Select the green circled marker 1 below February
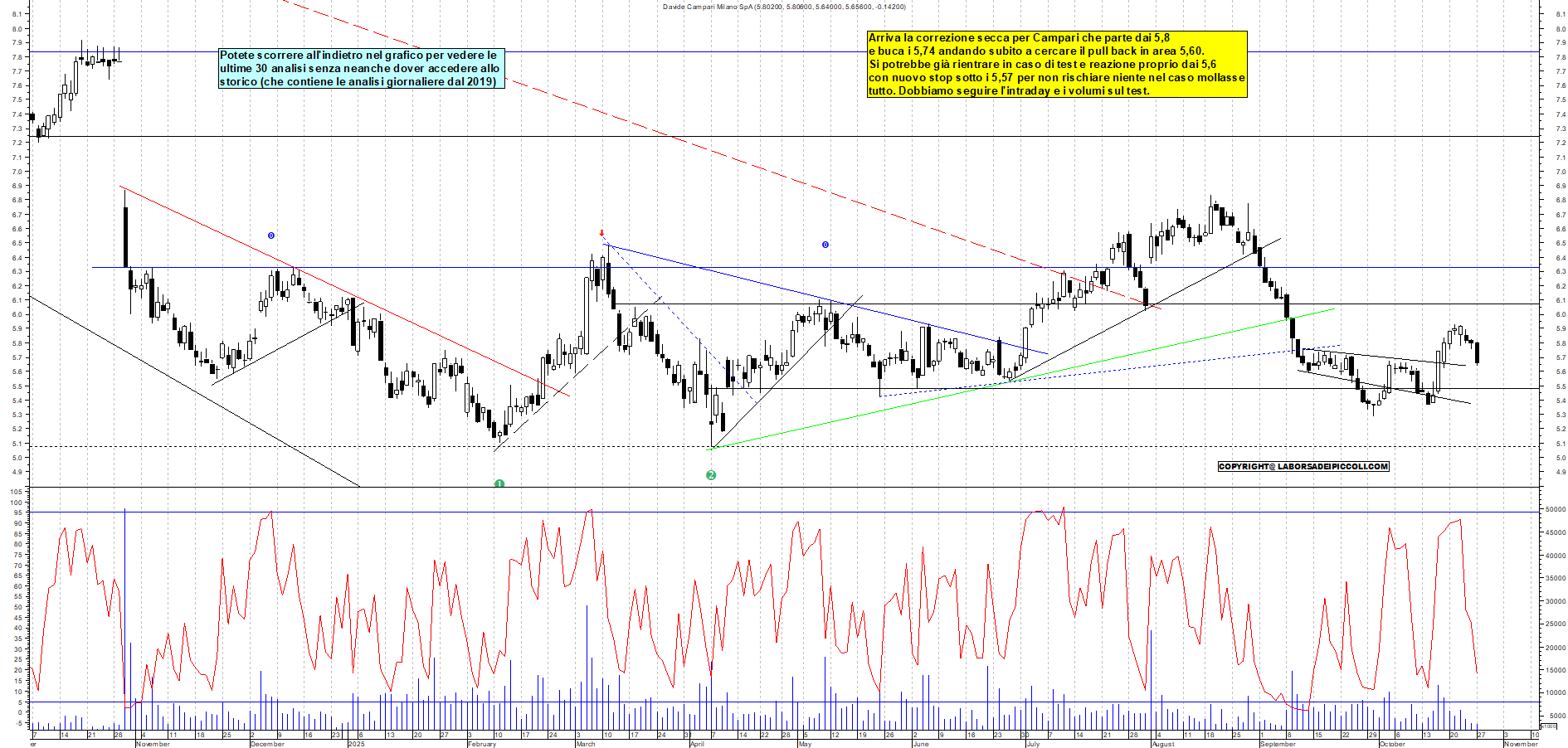This screenshot has height=748, width=1568. click(499, 483)
